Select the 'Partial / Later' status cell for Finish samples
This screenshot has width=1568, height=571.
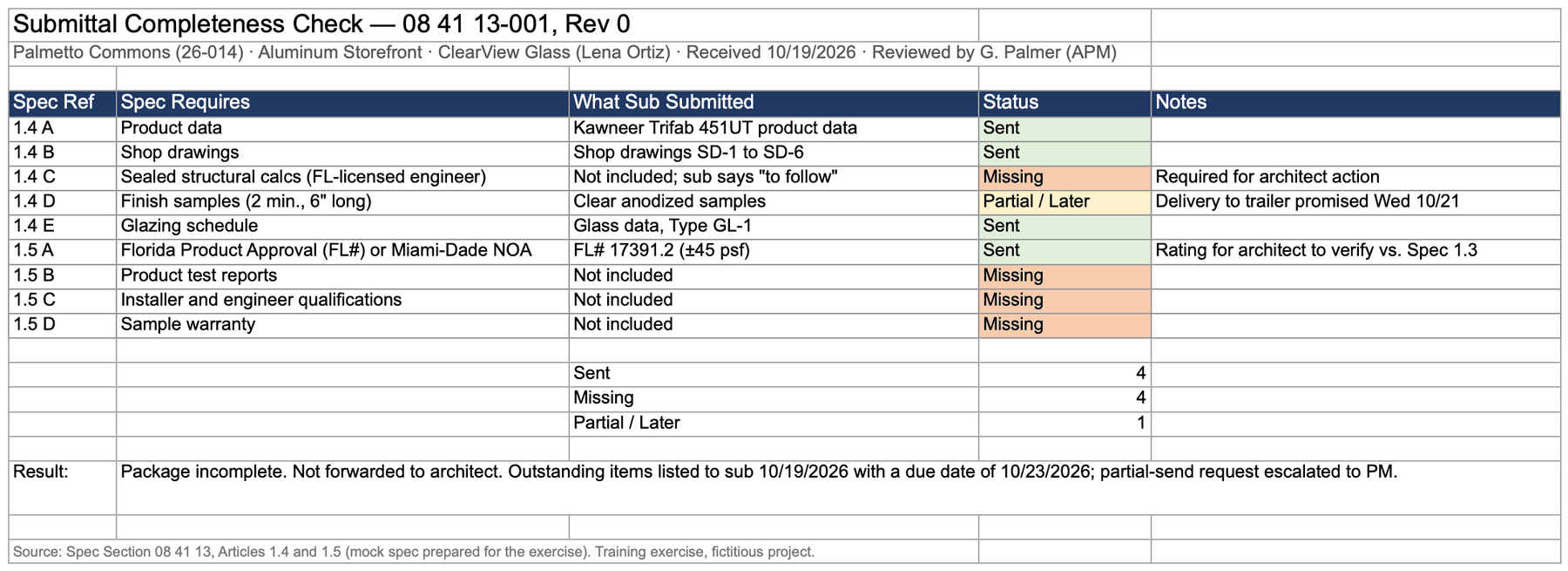1064,201
